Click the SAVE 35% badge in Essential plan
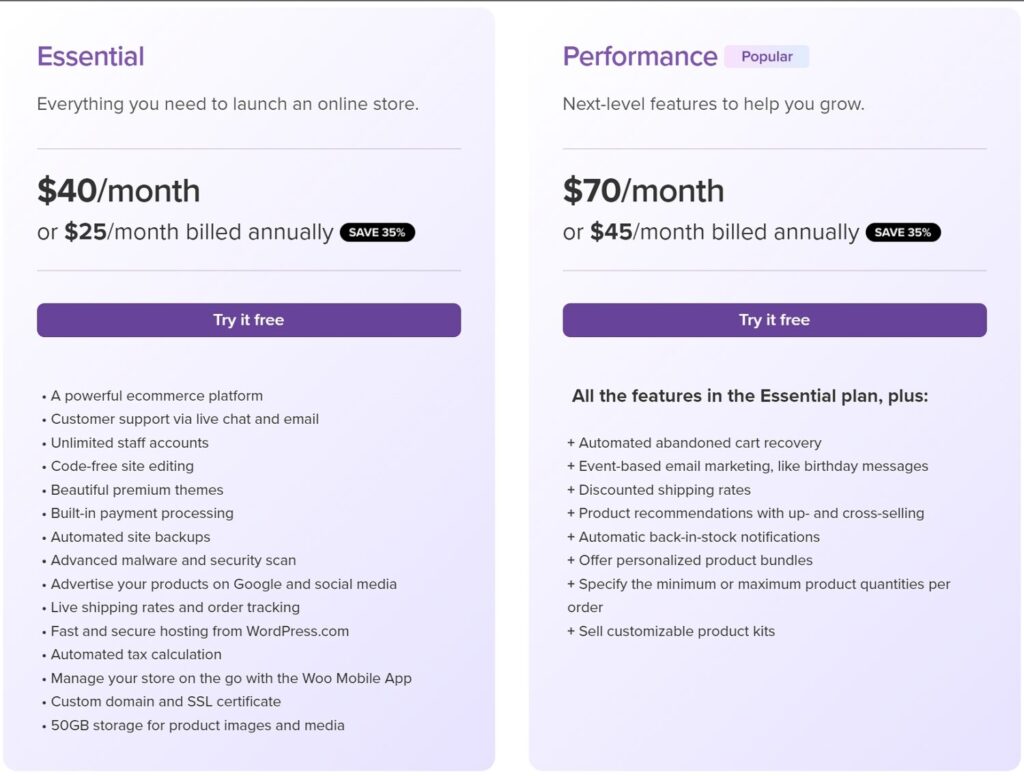Image resolution: width=1024 pixels, height=776 pixels. [377, 233]
